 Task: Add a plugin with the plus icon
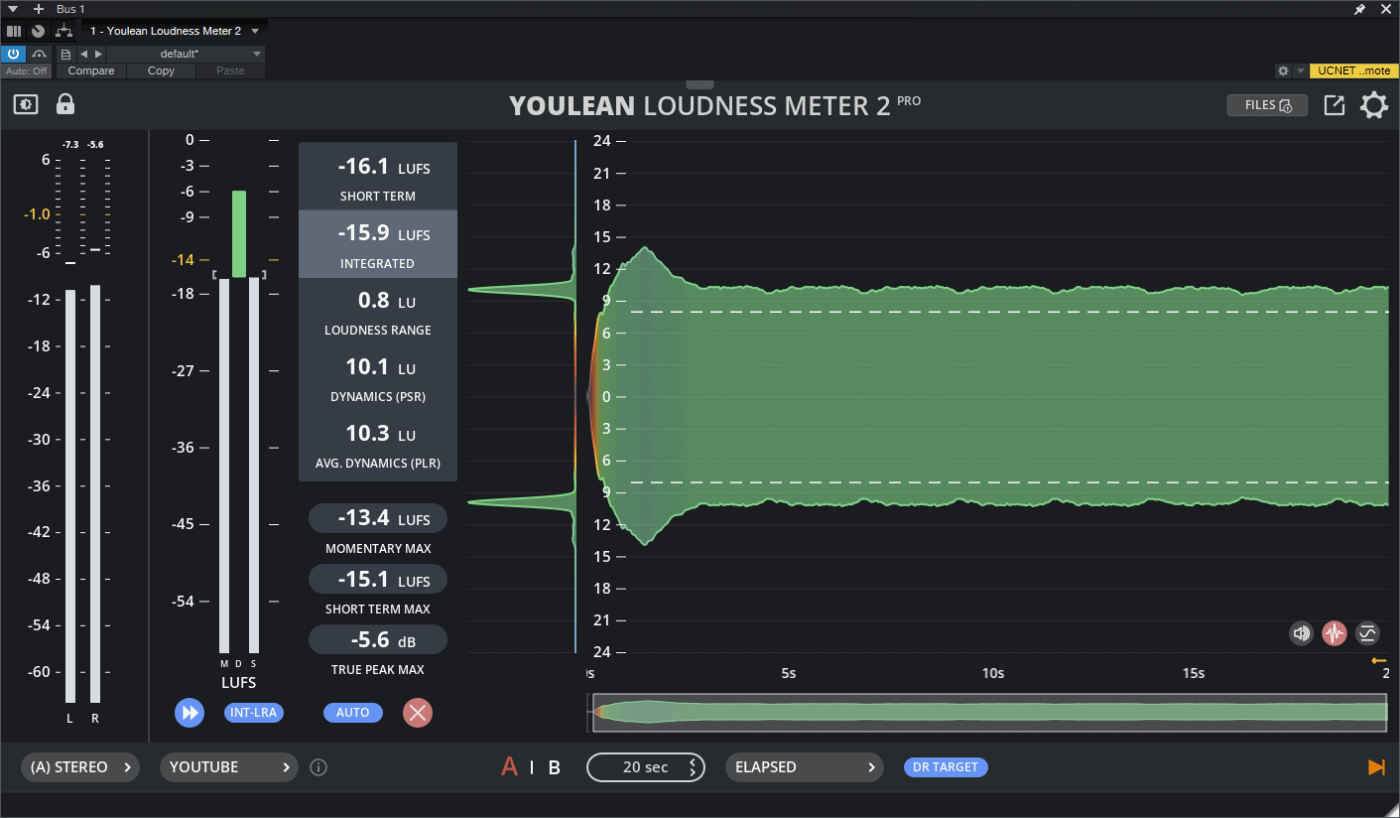pyautogui.click(x=39, y=9)
